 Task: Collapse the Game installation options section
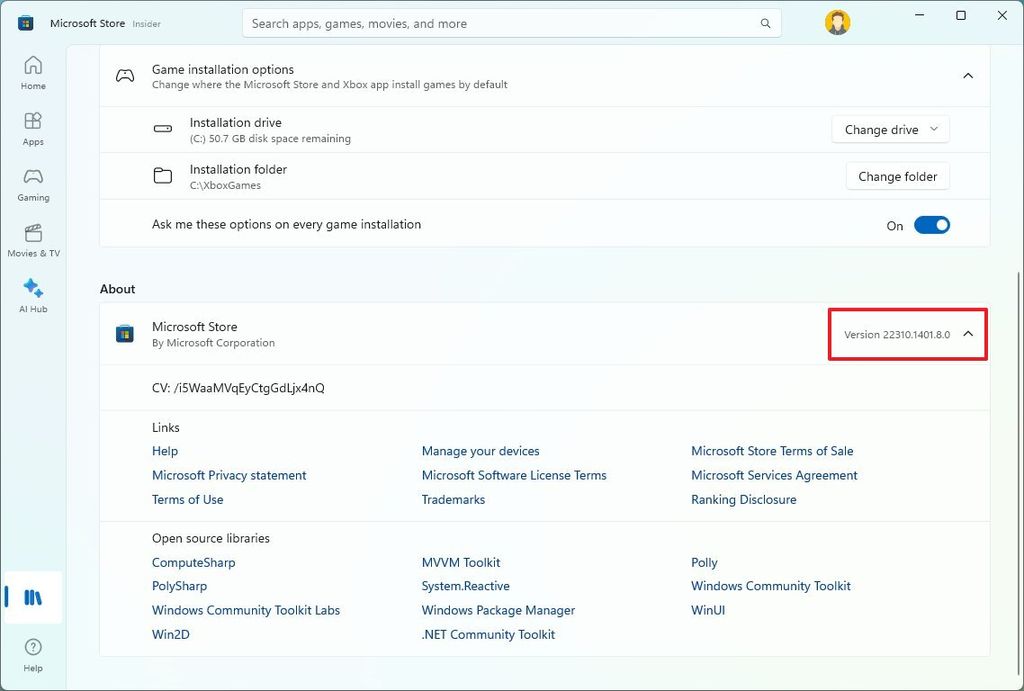[967, 76]
